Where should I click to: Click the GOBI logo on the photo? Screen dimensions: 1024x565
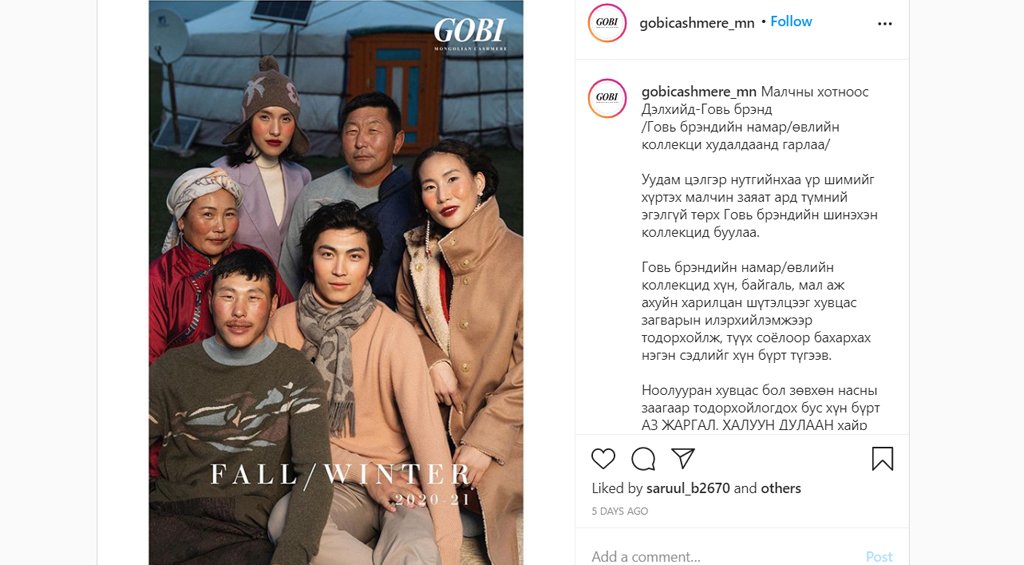tap(470, 33)
